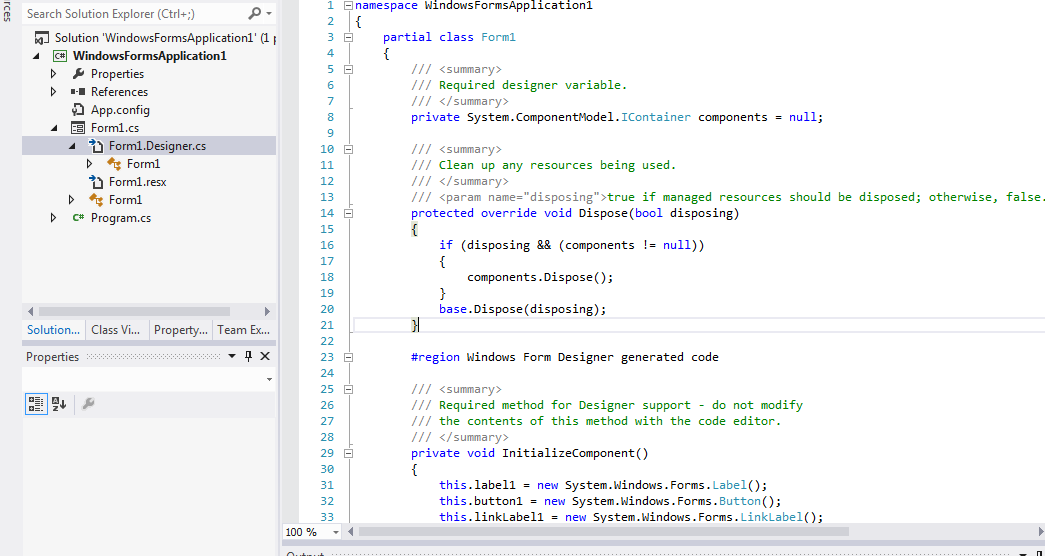Click 'base.Dispose(disposing);' on line 20
Viewport: 1045px width, 556px height.
click(x=523, y=309)
